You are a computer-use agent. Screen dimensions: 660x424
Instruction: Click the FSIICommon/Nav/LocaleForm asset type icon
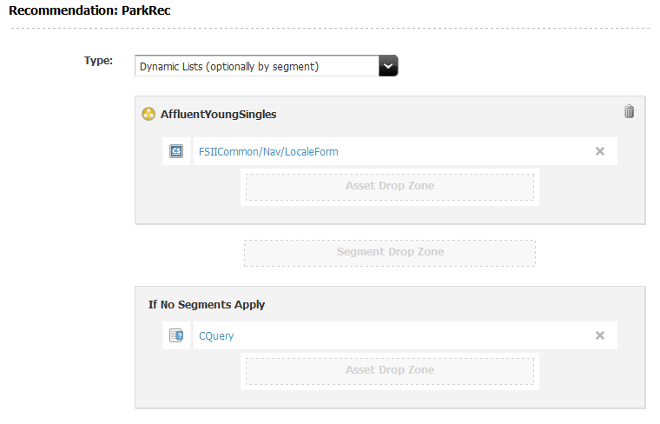176,151
